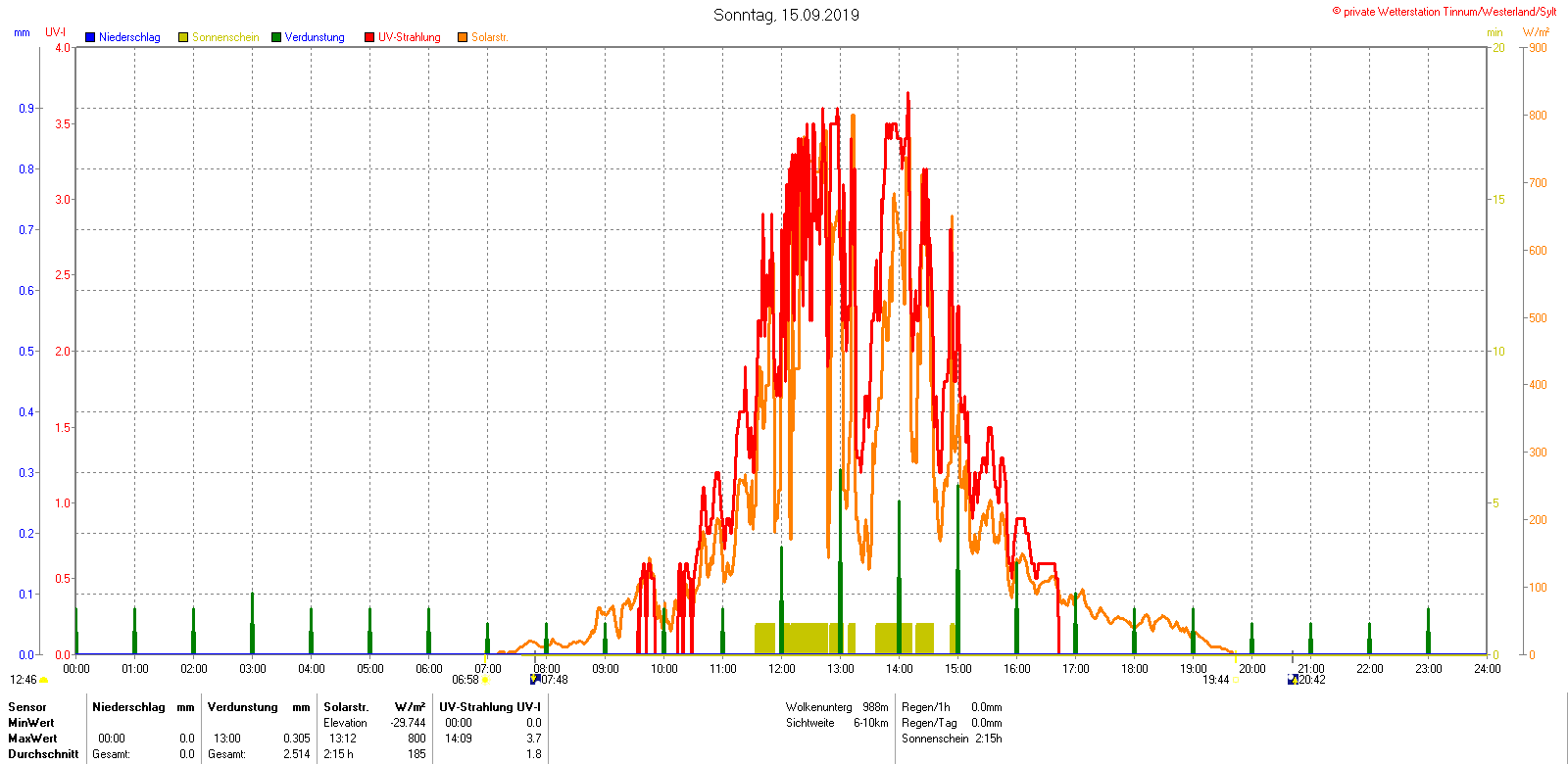Click the UV average value 1.8

(534, 754)
